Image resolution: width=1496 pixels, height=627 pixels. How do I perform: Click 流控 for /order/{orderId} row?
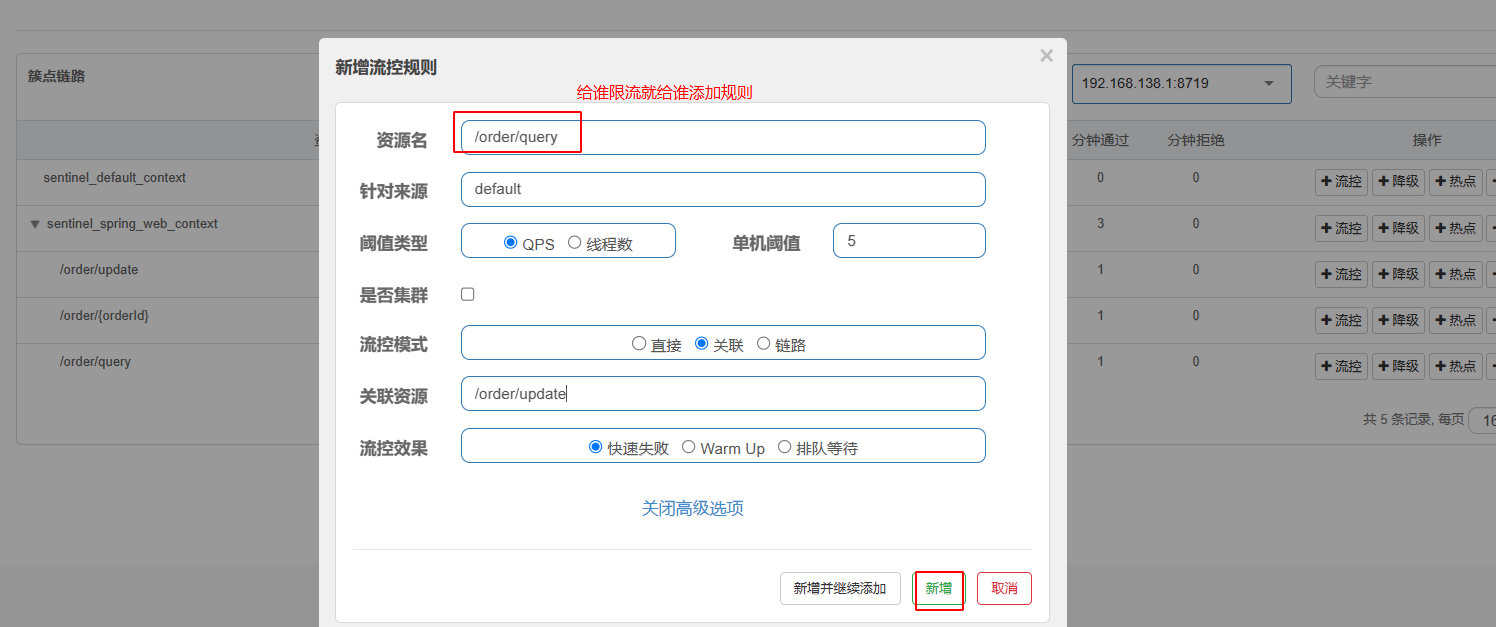1341,320
